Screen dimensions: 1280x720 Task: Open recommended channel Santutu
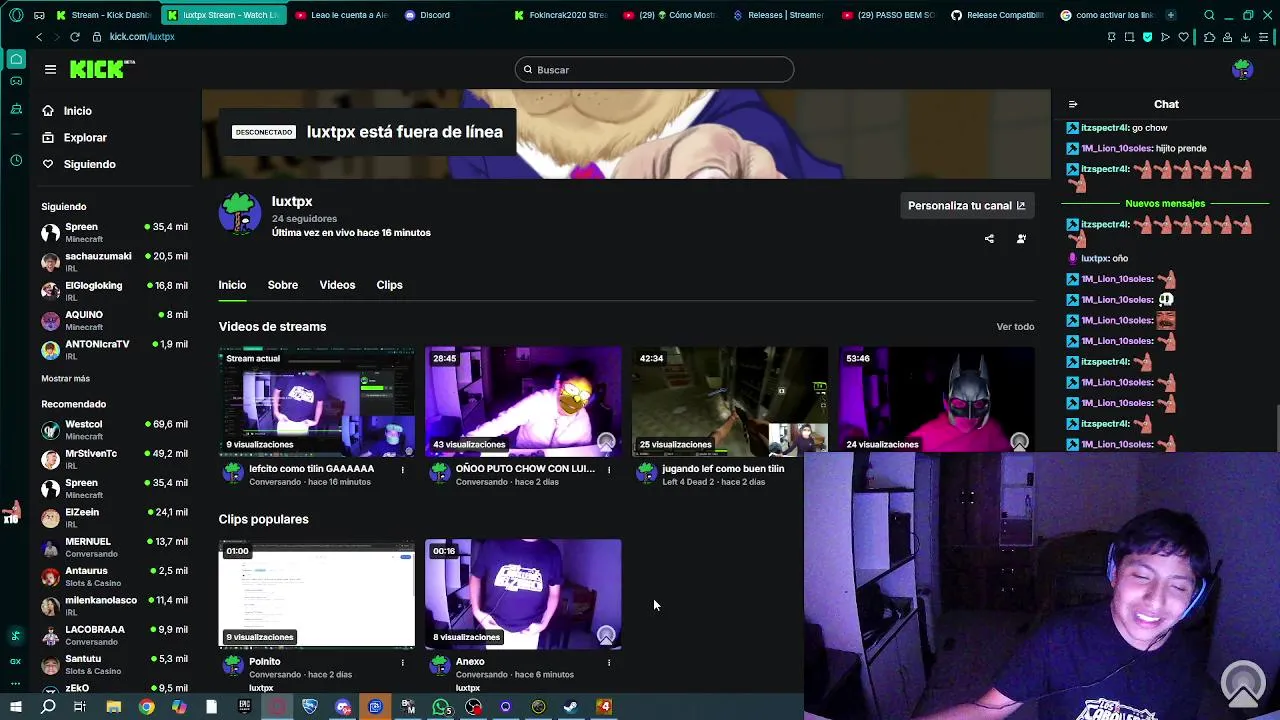pos(114,664)
